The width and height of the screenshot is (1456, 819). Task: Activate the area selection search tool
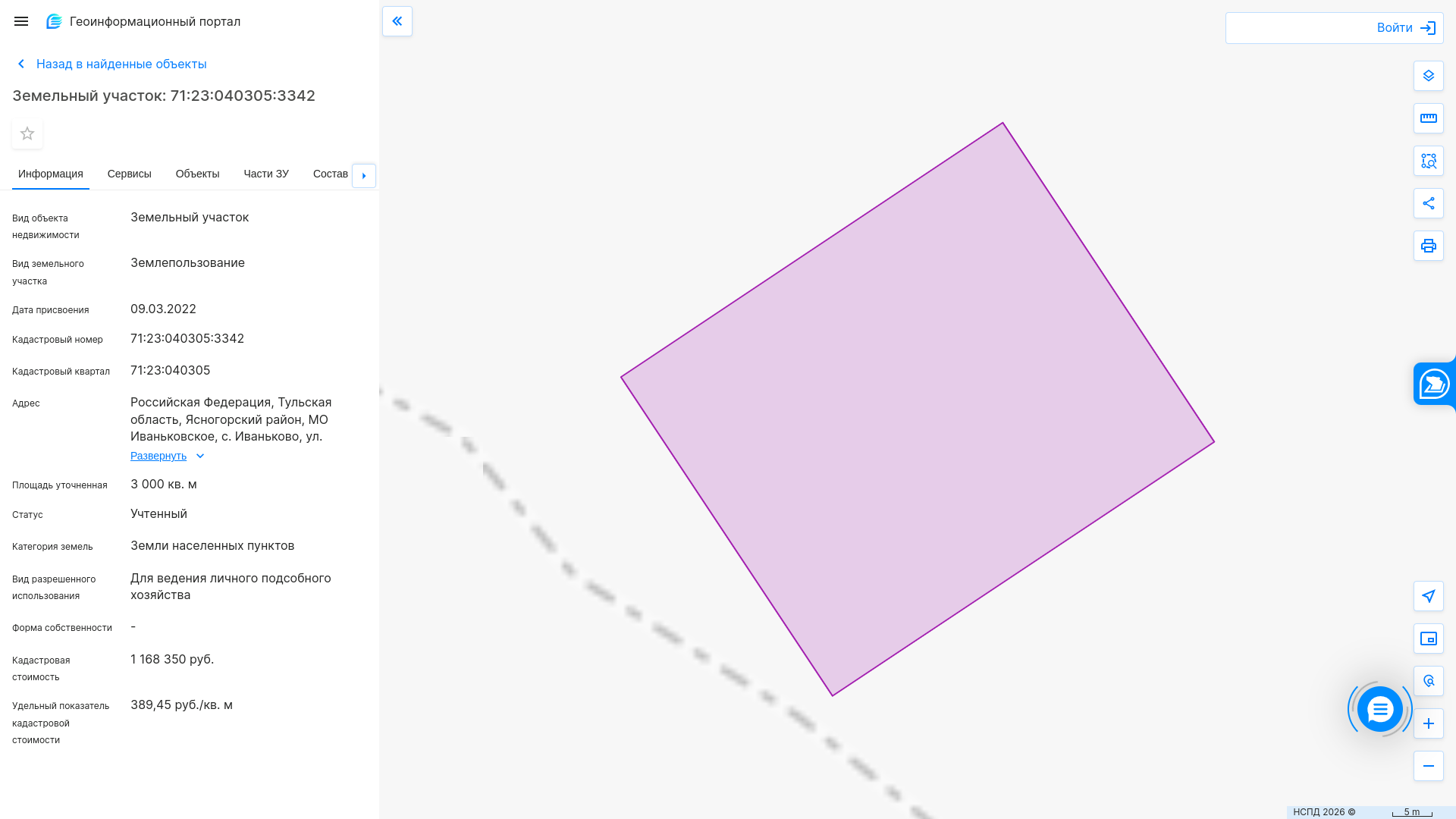pos(1429,161)
